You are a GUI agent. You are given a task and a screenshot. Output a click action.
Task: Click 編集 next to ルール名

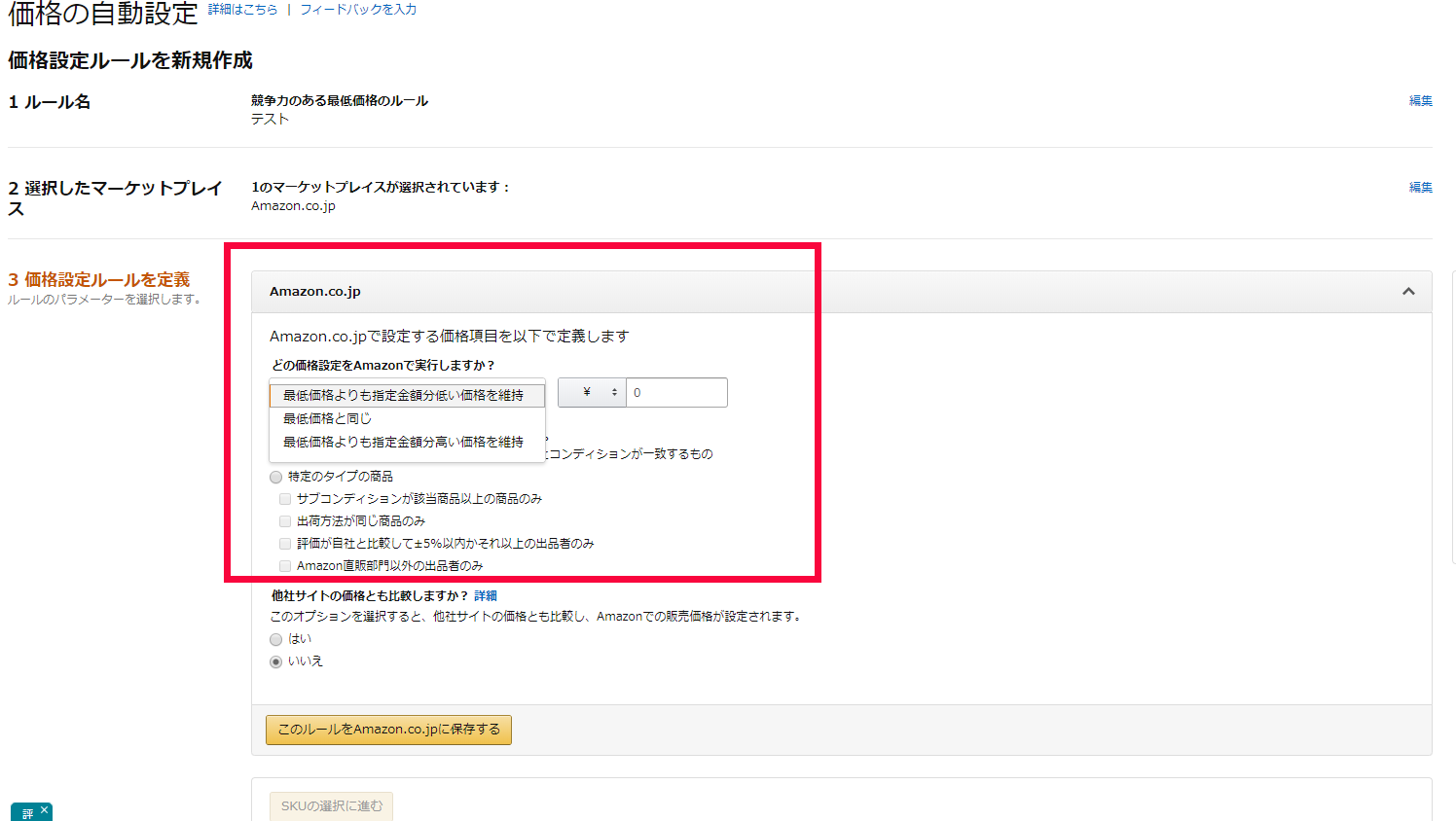click(1420, 101)
